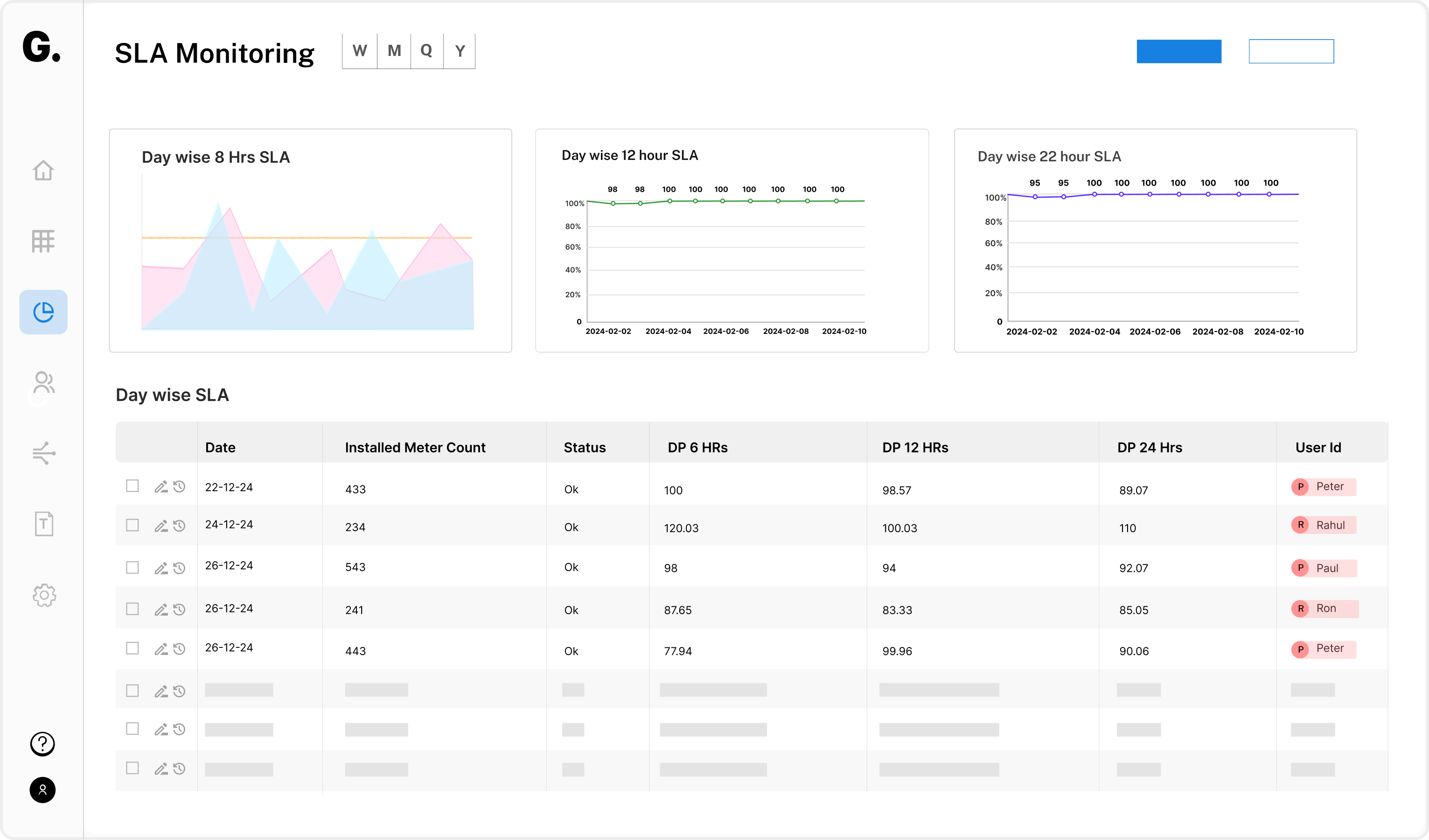Viewport: 1429px width, 840px height.
Task: Open the grid table view icon
Action: 43,241
